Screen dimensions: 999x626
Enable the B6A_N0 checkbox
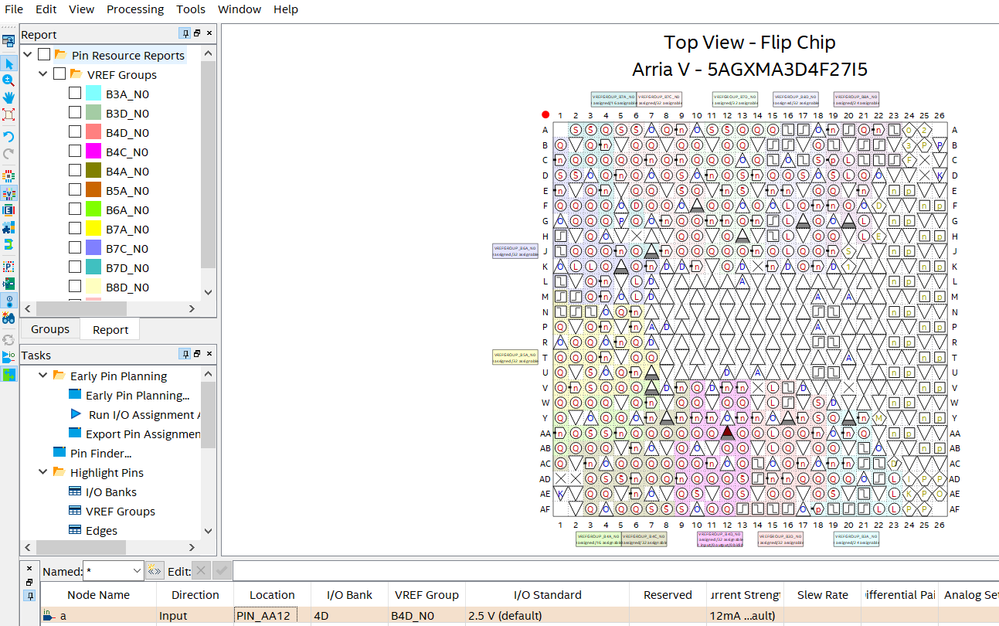(x=75, y=209)
